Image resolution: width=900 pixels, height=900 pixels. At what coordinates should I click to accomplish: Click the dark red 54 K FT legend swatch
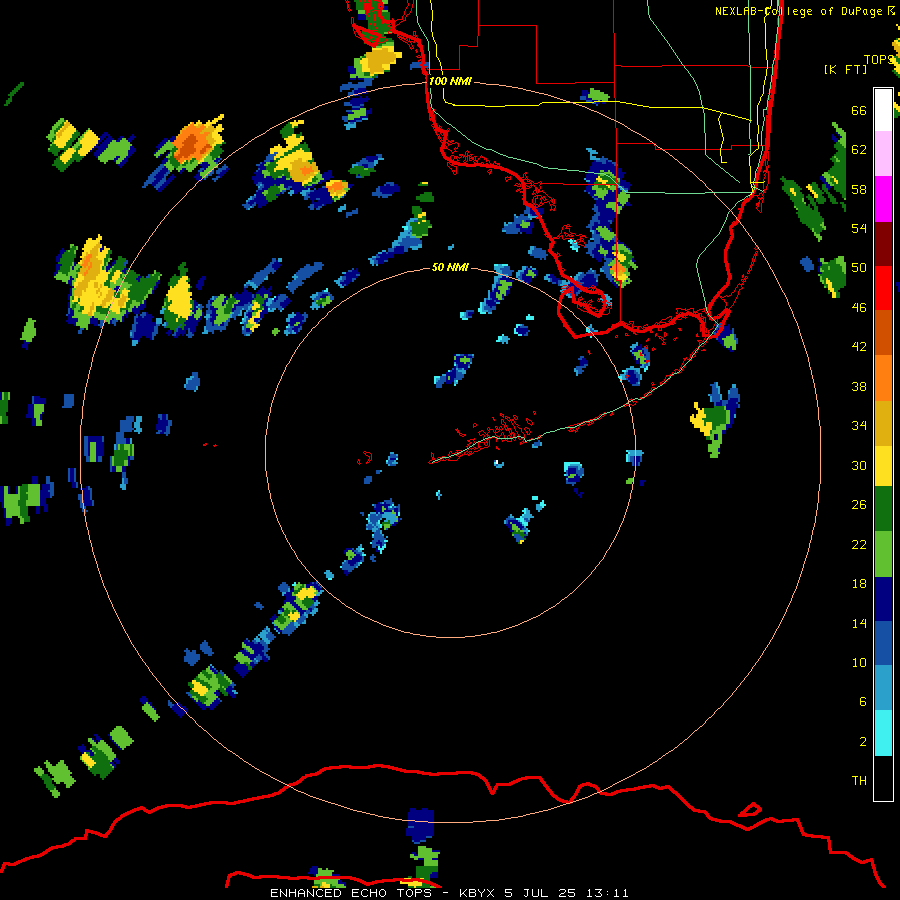(x=883, y=244)
